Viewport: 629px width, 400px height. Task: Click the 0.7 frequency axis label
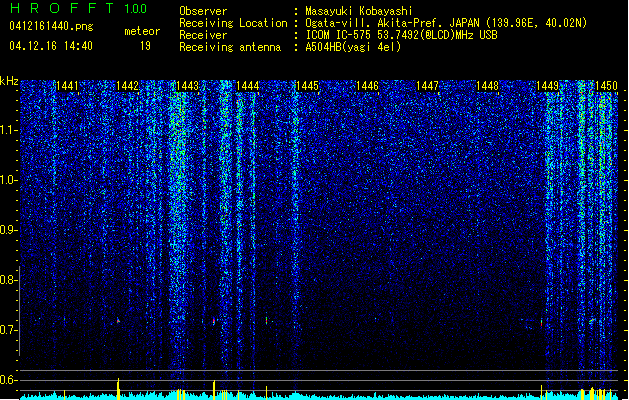[8, 330]
